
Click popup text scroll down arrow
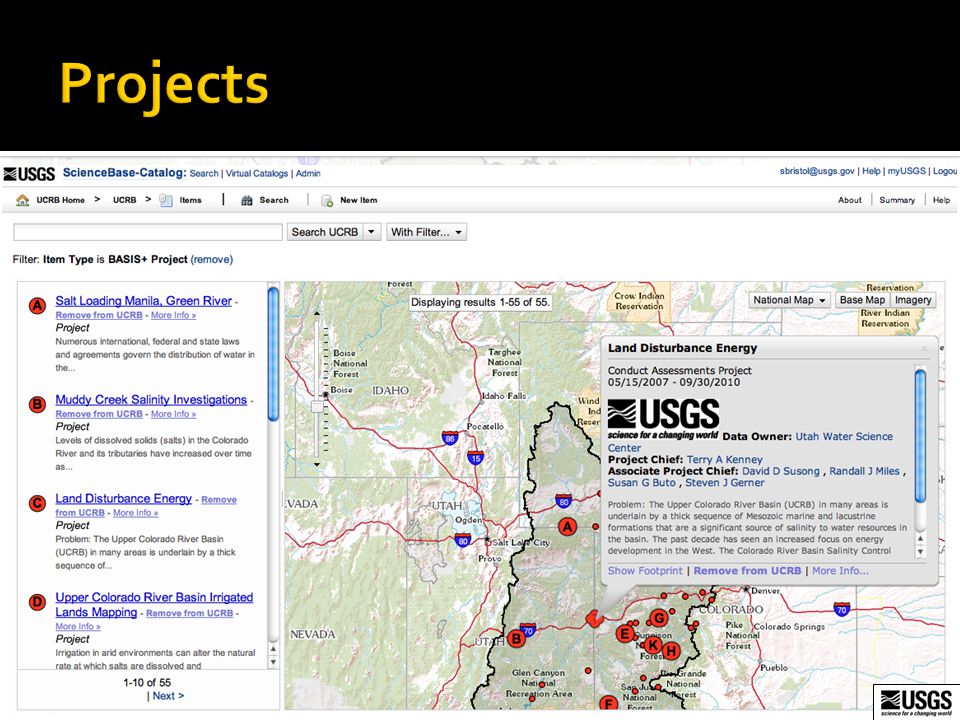coord(920,552)
